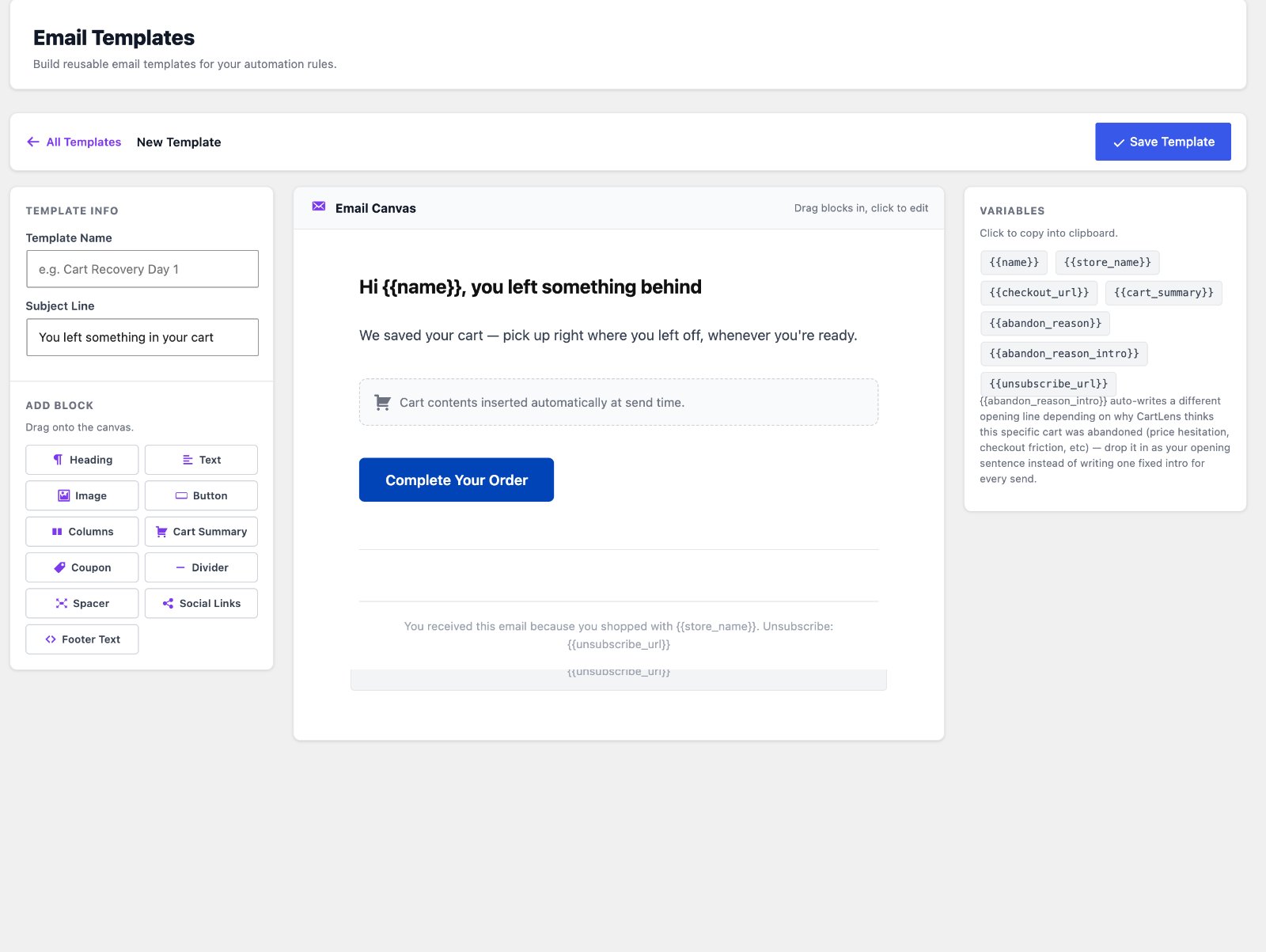
Task: Click Complete Your Order button in canvas
Action: point(457,480)
